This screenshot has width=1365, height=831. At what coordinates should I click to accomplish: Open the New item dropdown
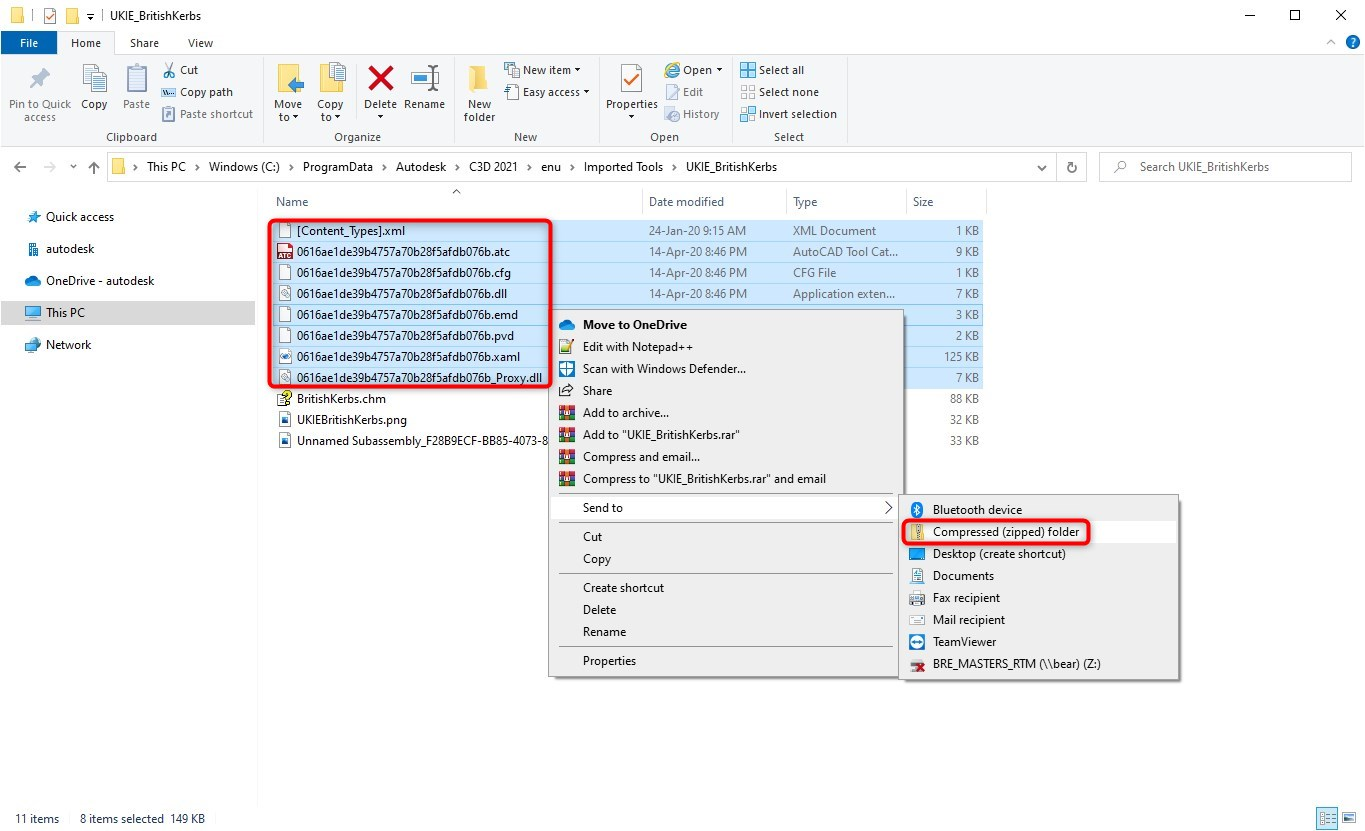[545, 69]
